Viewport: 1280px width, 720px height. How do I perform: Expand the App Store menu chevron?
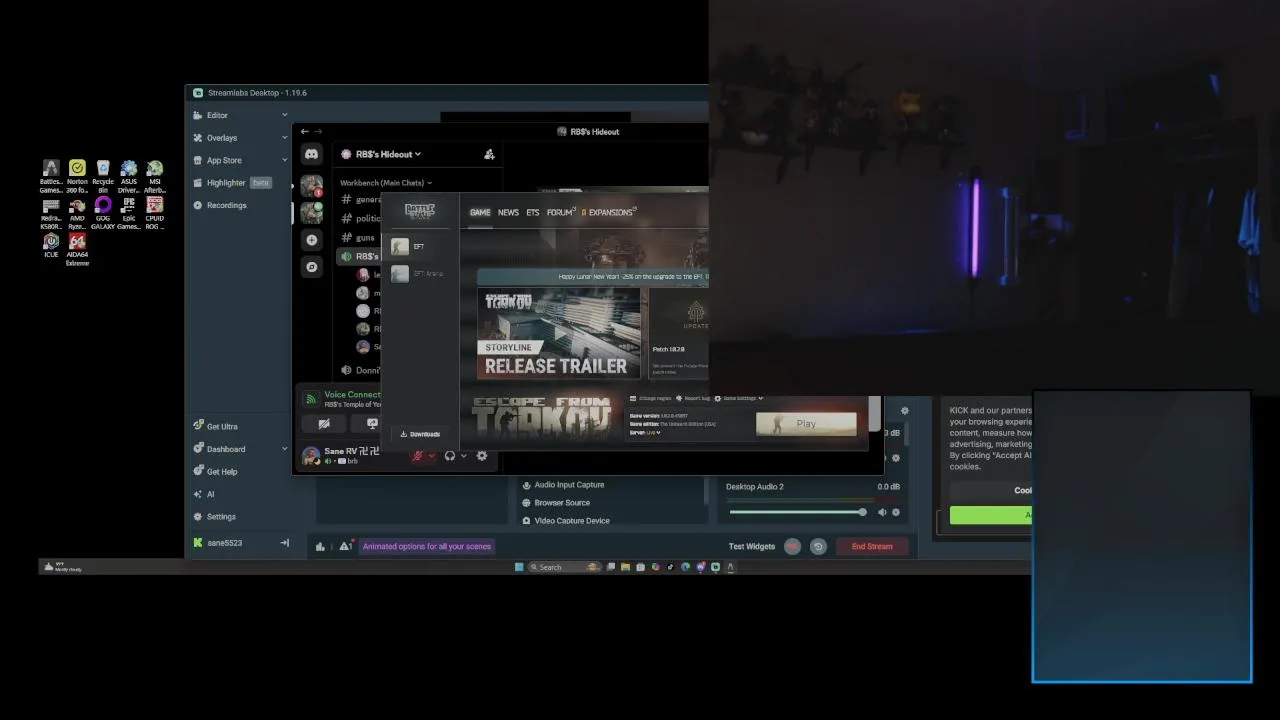[284, 160]
